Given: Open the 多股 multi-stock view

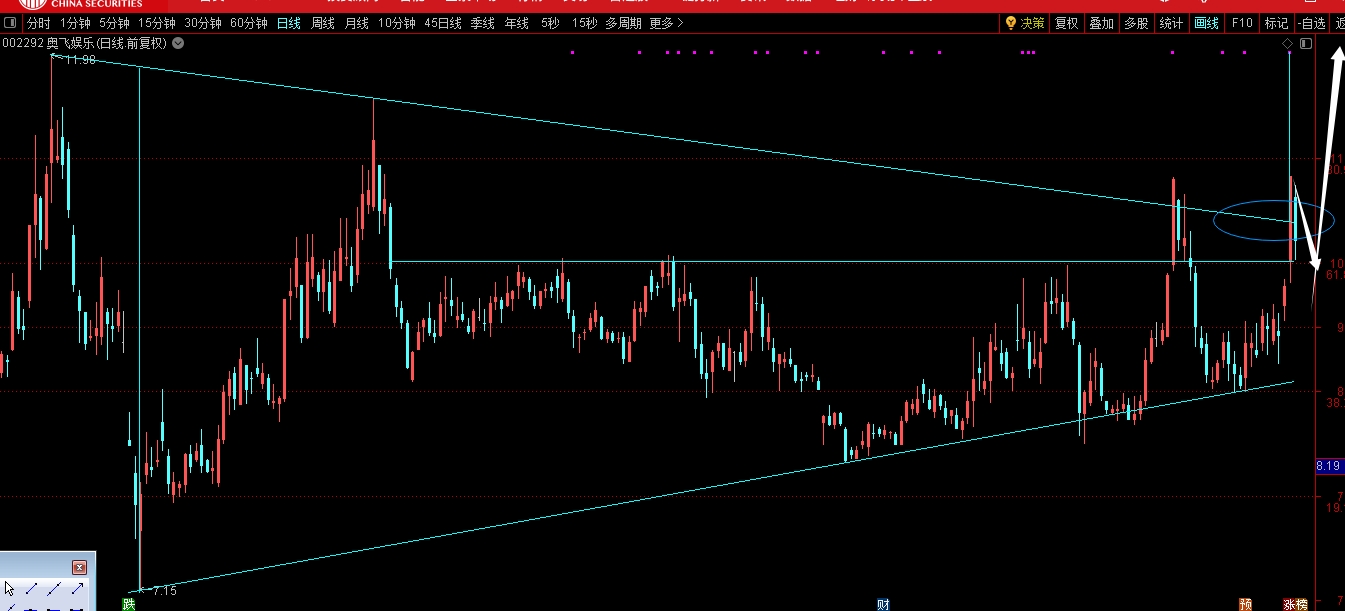Looking at the screenshot, I should click(x=1135, y=23).
